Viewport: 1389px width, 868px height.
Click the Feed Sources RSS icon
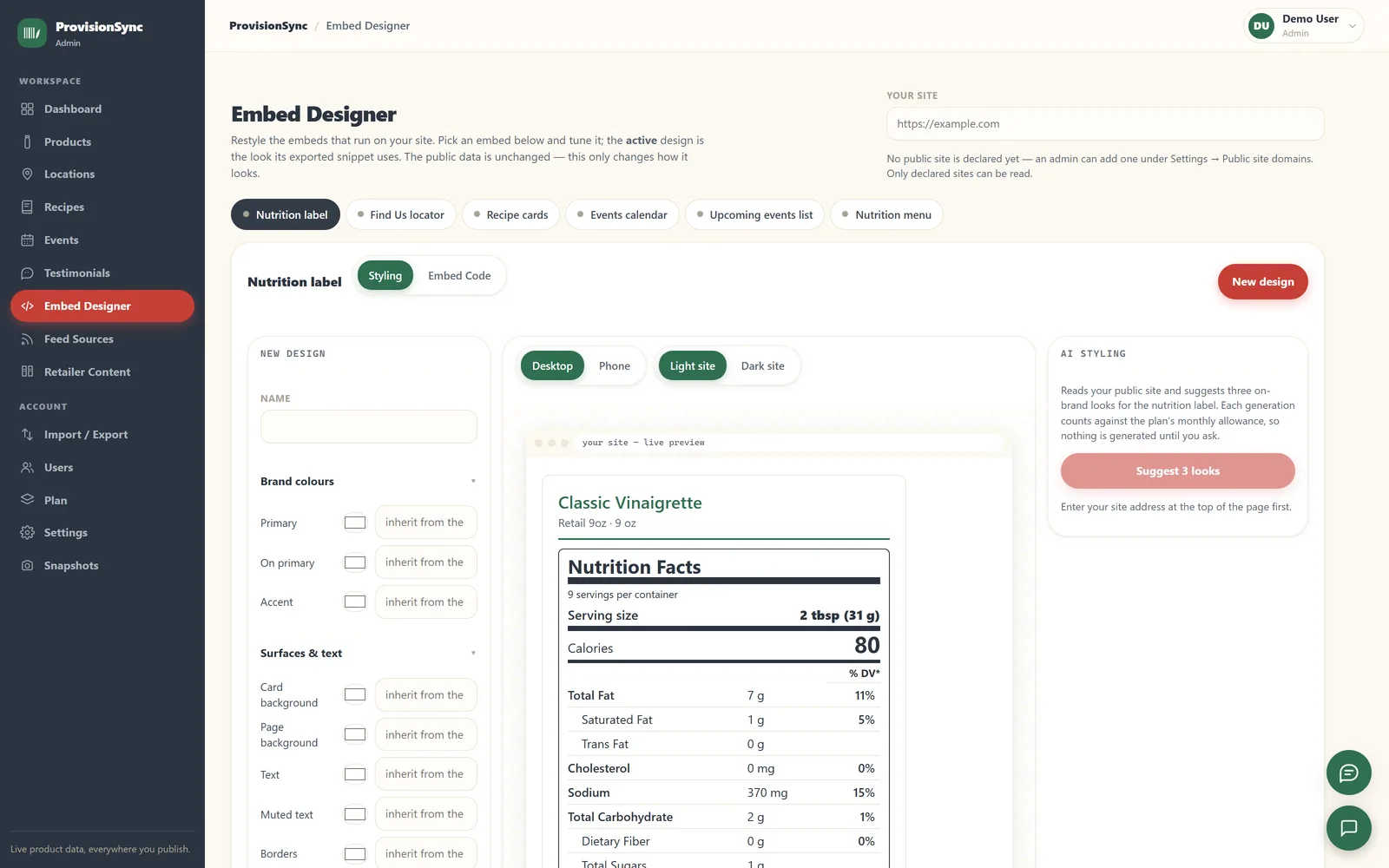(x=27, y=339)
